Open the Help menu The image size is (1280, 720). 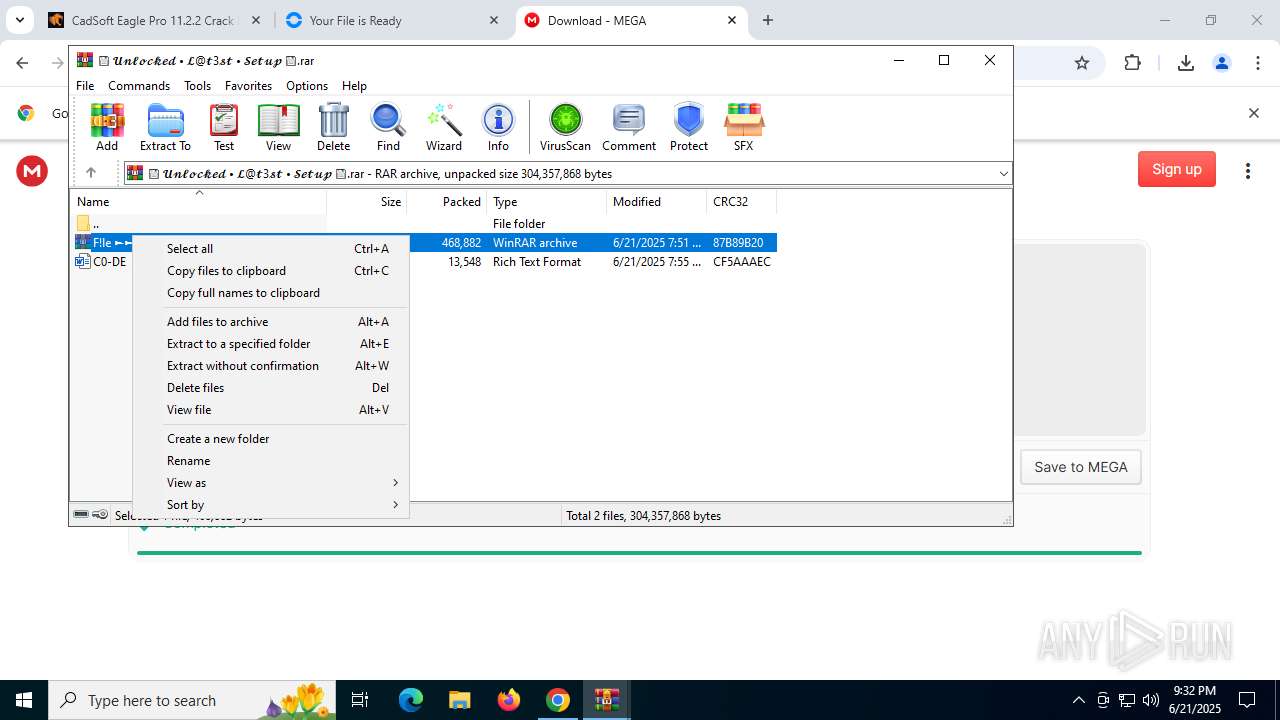[x=354, y=86]
